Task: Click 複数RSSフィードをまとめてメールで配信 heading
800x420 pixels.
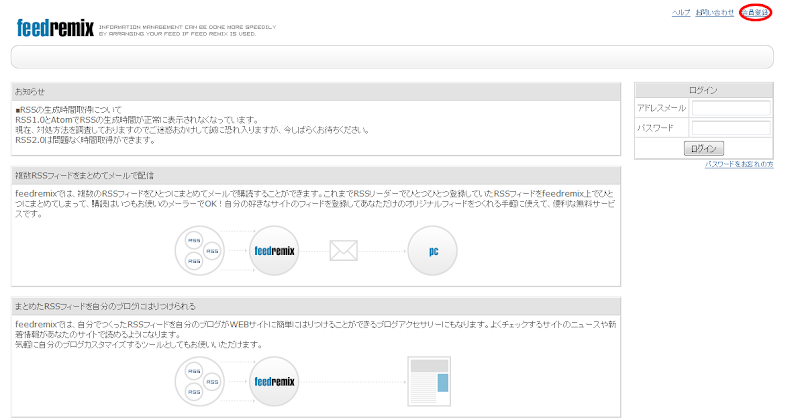Action: click(x=84, y=176)
